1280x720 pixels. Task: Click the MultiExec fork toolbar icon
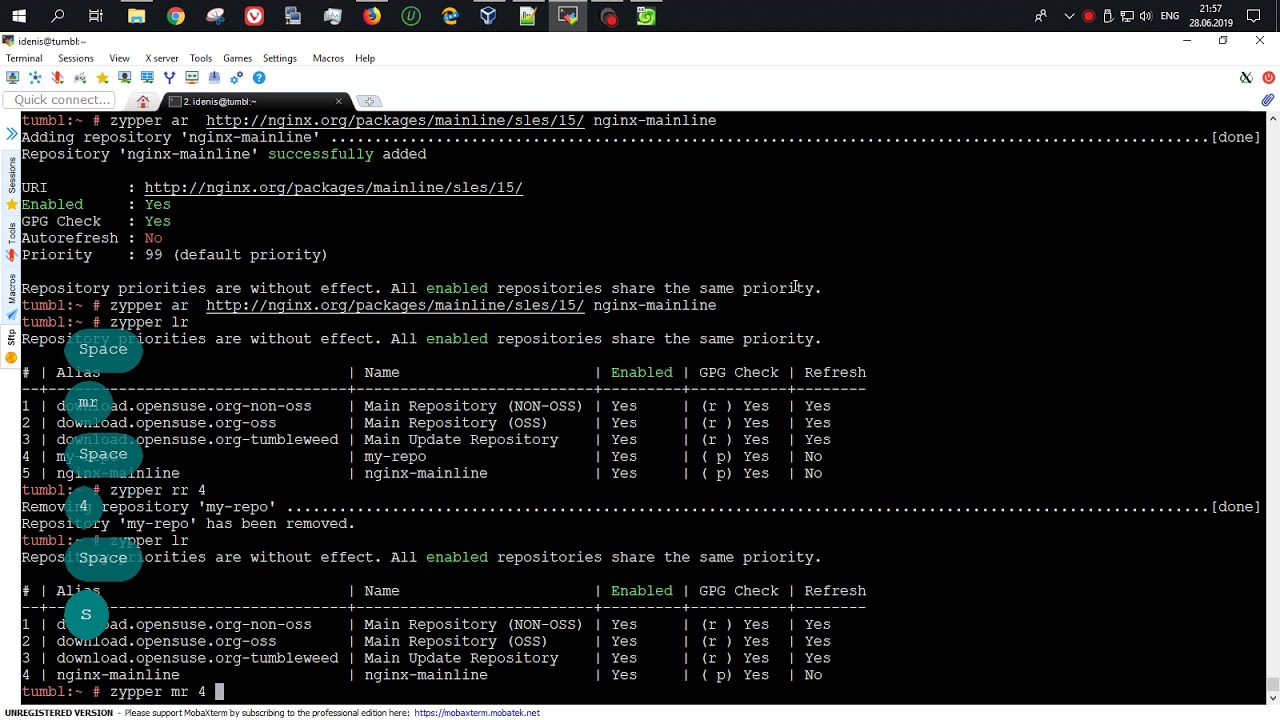(169, 78)
